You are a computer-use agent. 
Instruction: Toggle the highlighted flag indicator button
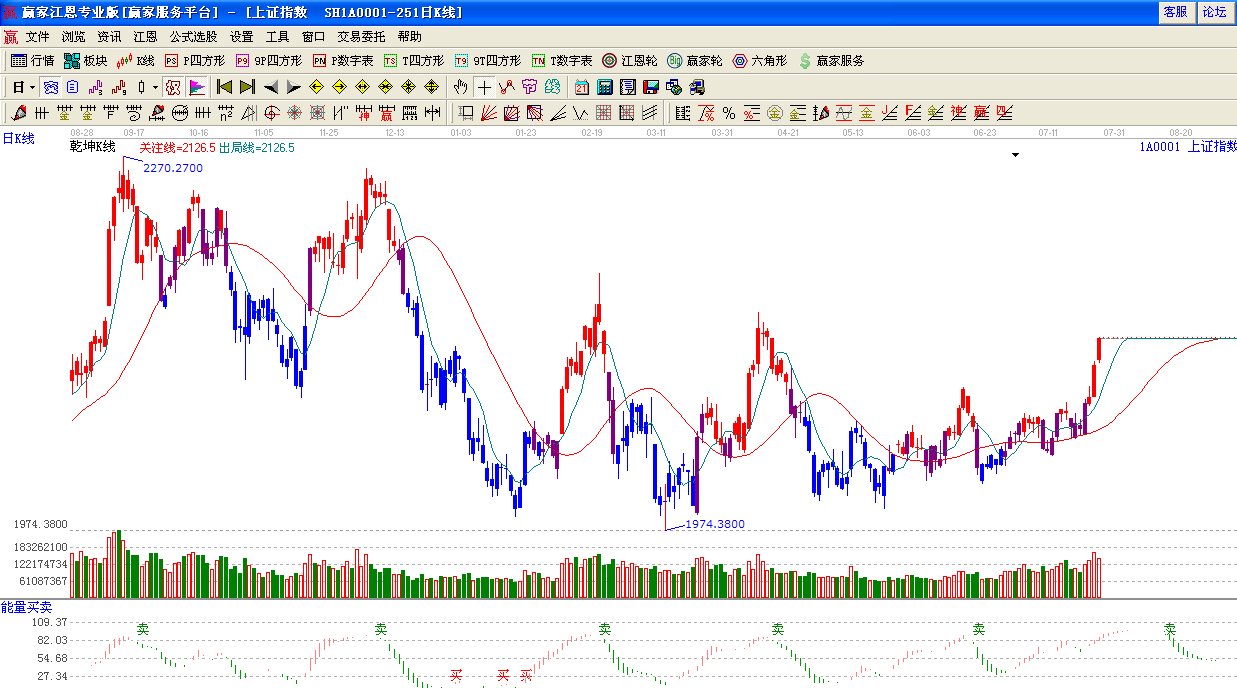[x=197, y=87]
